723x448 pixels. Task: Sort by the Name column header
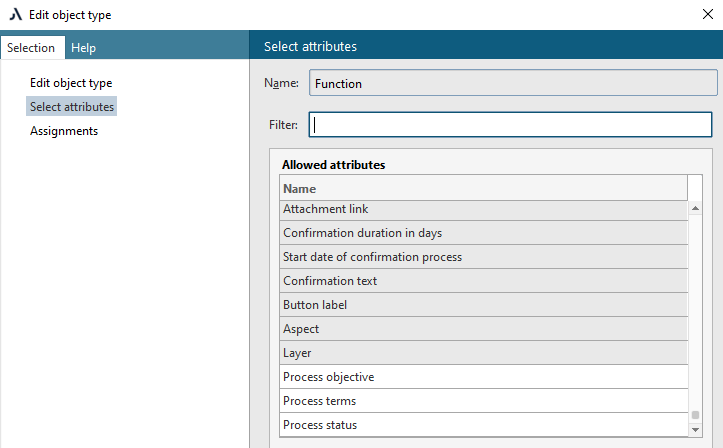pos(483,189)
